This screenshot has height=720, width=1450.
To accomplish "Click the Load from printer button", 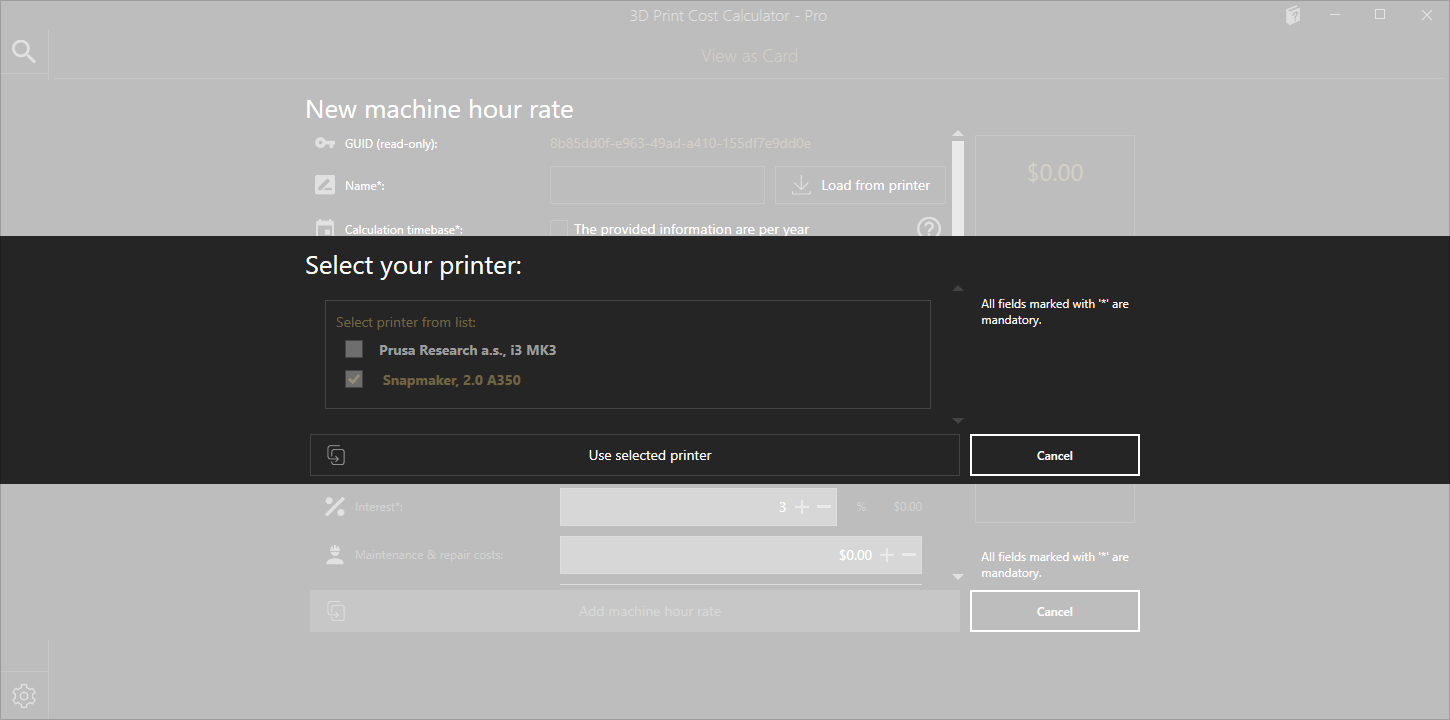I will (860, 185).
